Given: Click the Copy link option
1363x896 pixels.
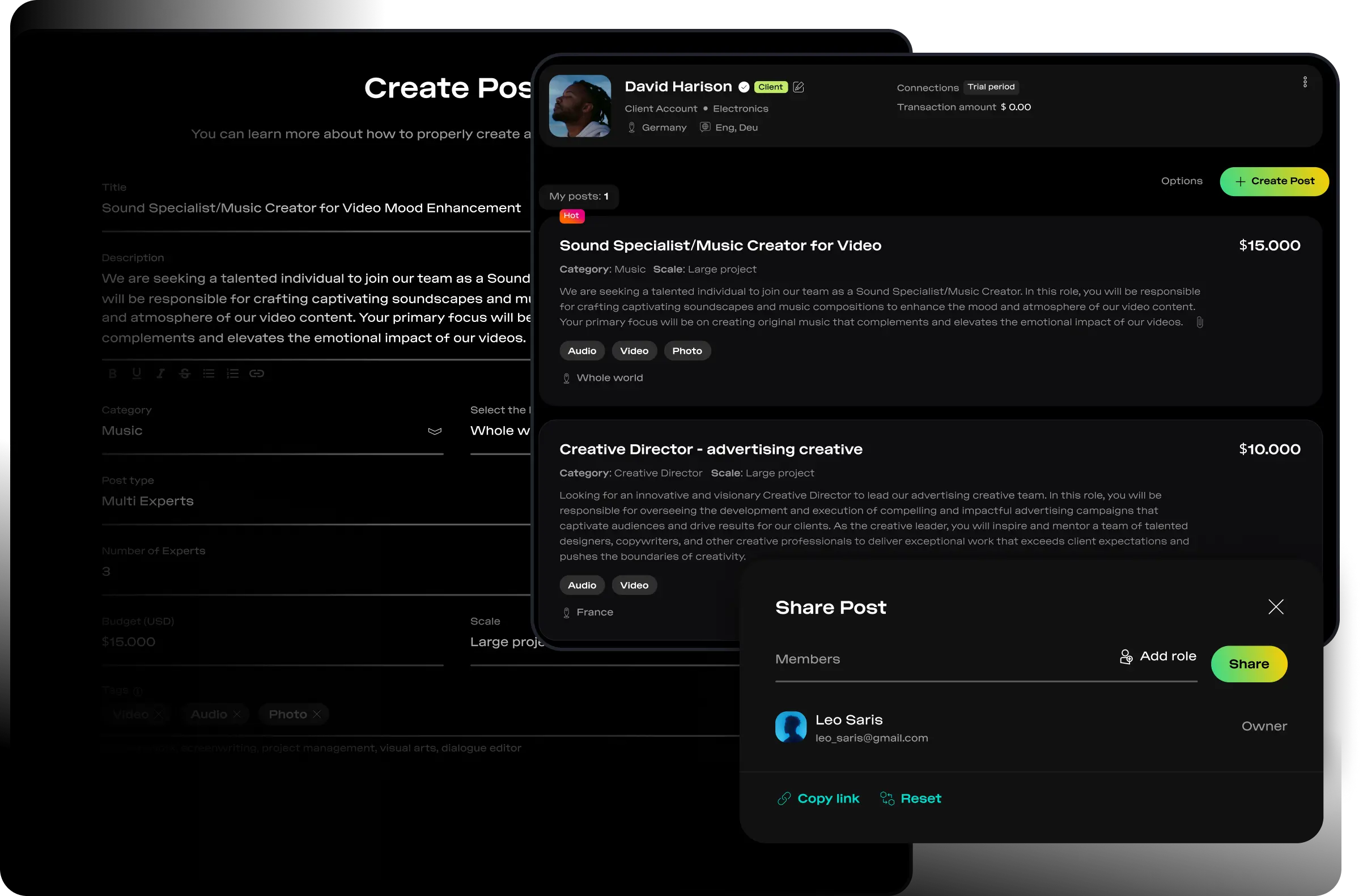Looking at the screenshot, I should [x=818, y=798].
